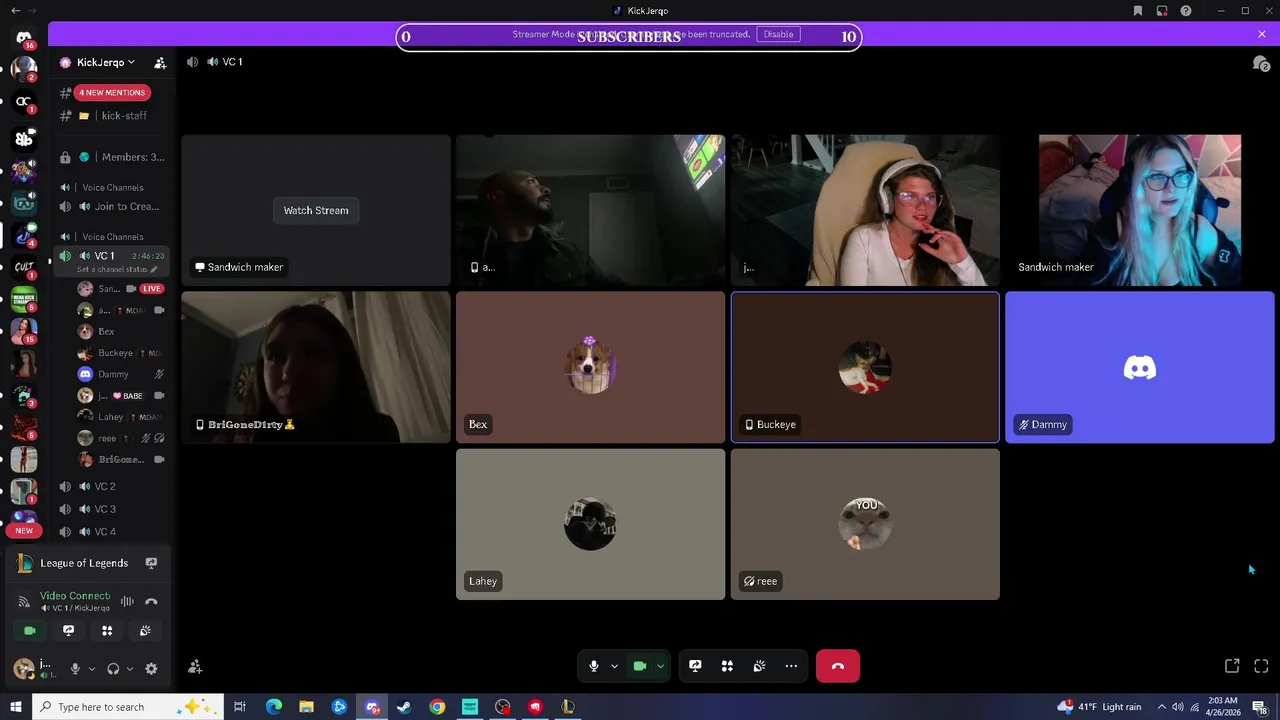Join the VC 4 voice channel
The image size is (1280, 720).
tap(113, 532)
